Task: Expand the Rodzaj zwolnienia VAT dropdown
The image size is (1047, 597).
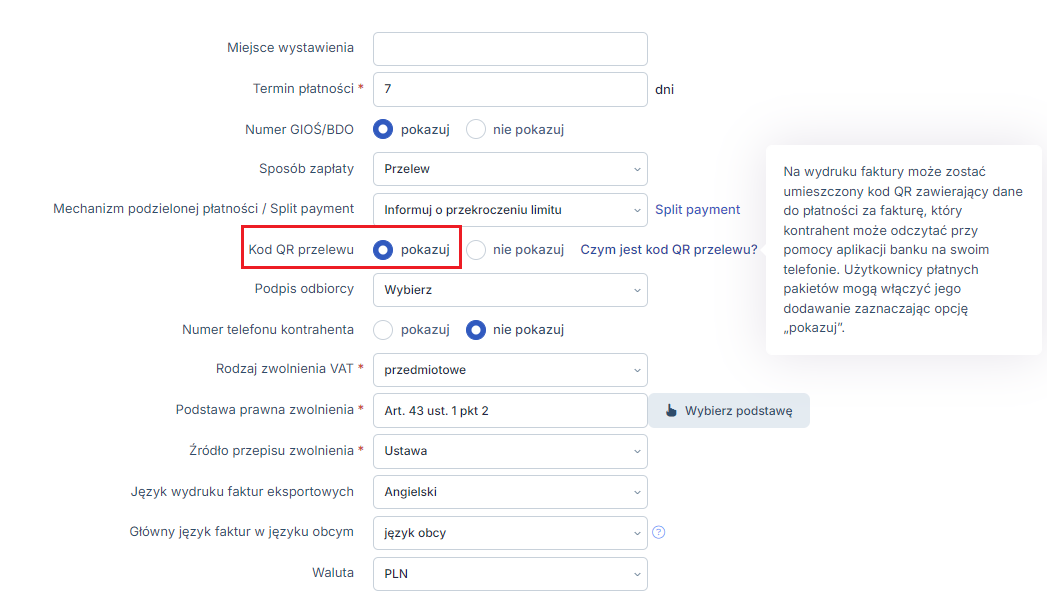Action: coord(510,370)
